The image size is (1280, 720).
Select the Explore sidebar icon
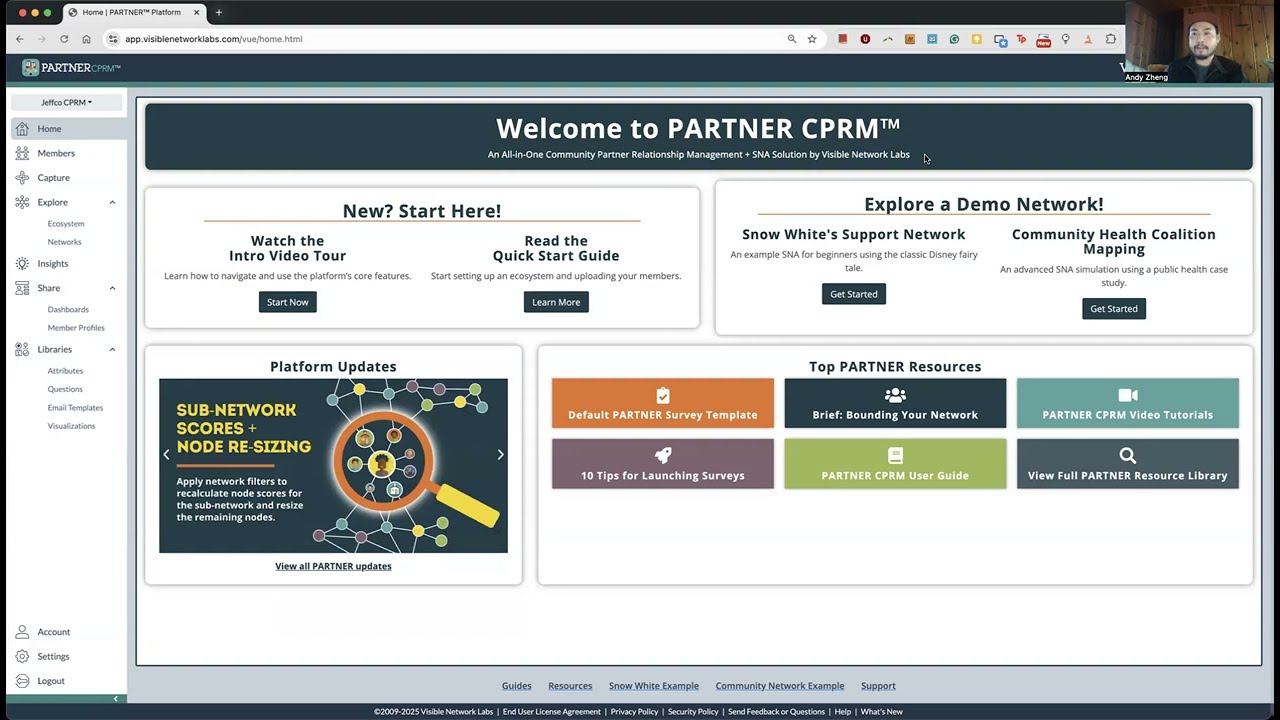pyautogui.click(x=22, y=202)
